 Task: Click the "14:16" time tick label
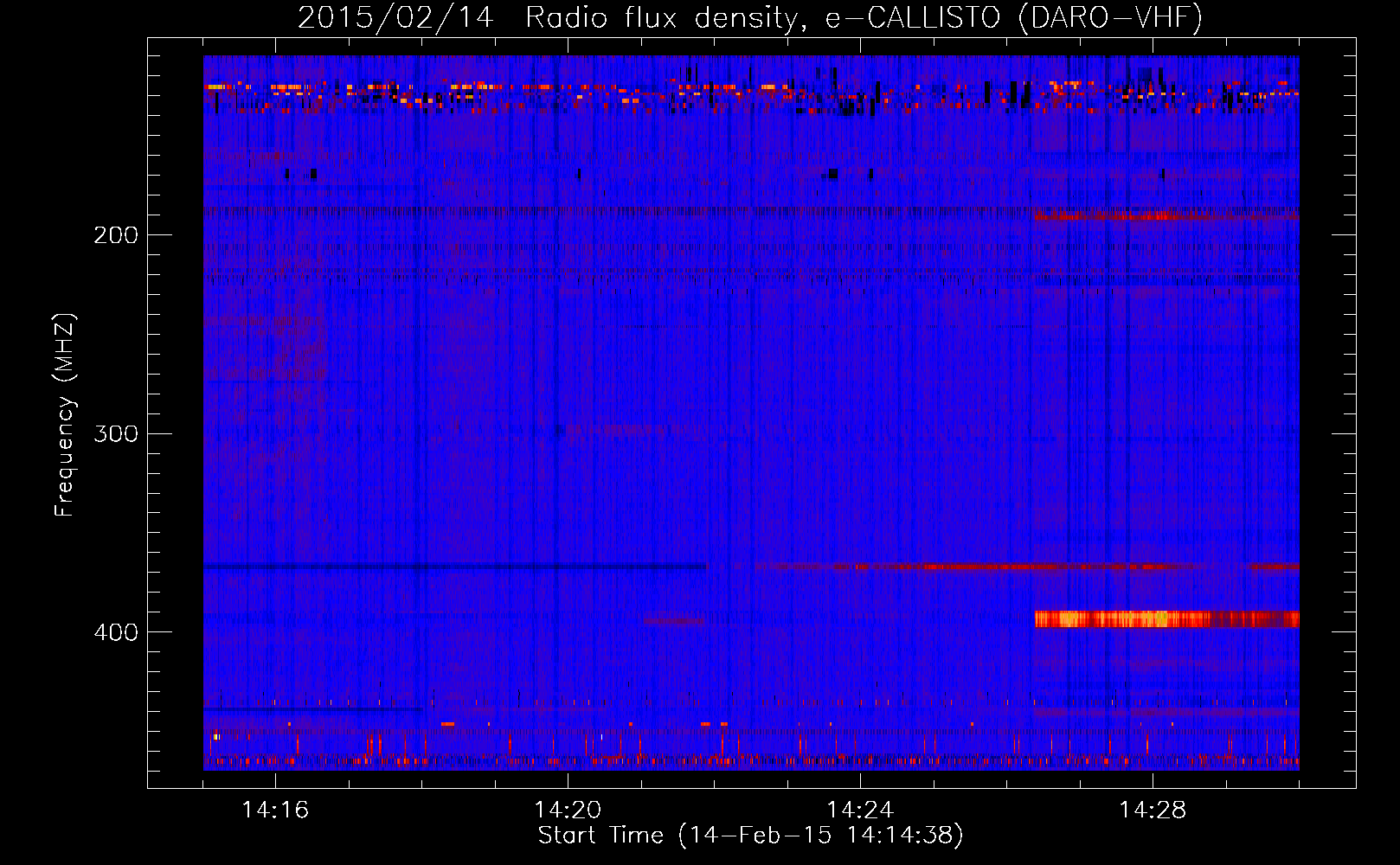[x=275, y=810]
